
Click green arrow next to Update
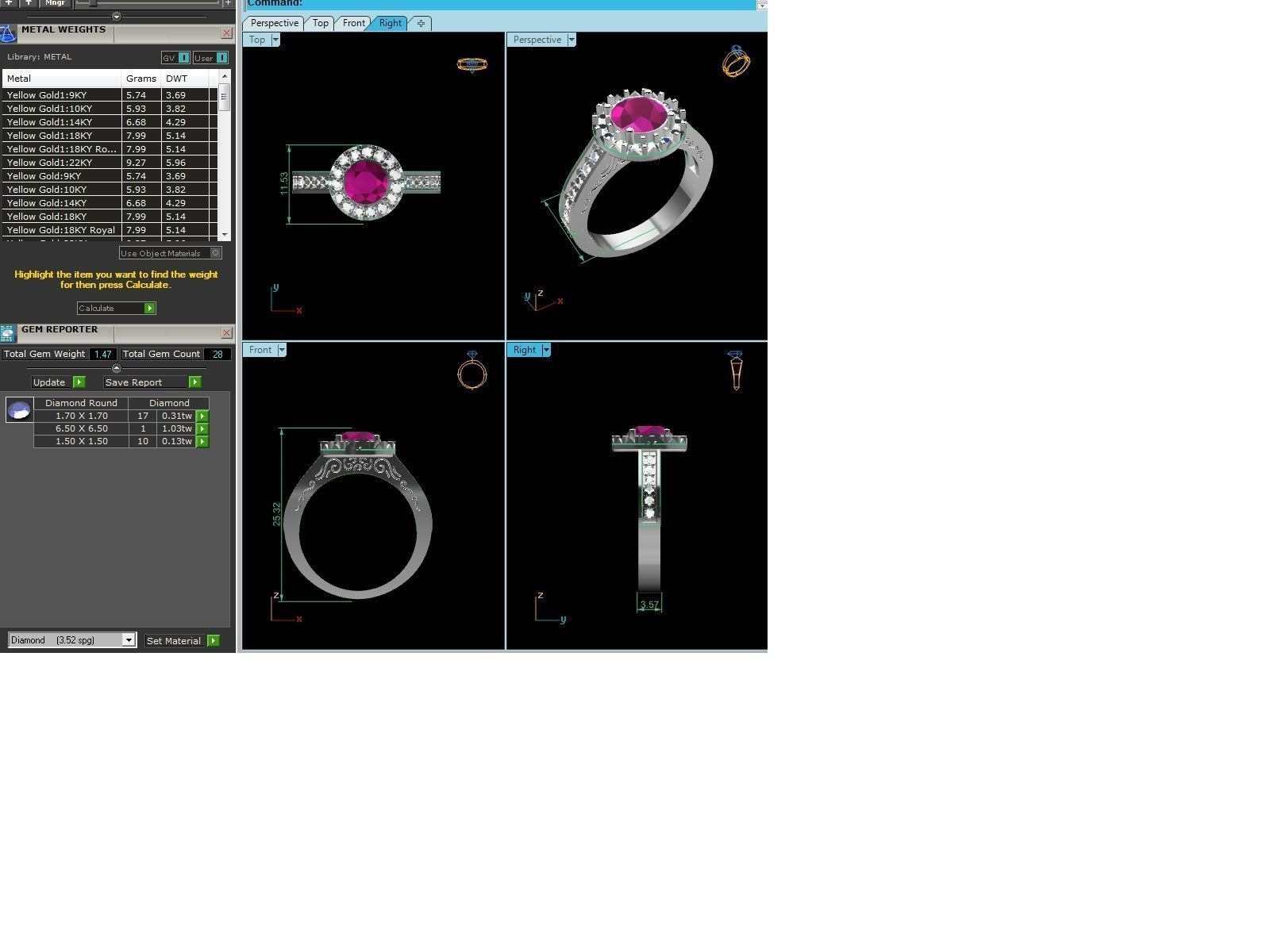[79, 382]
